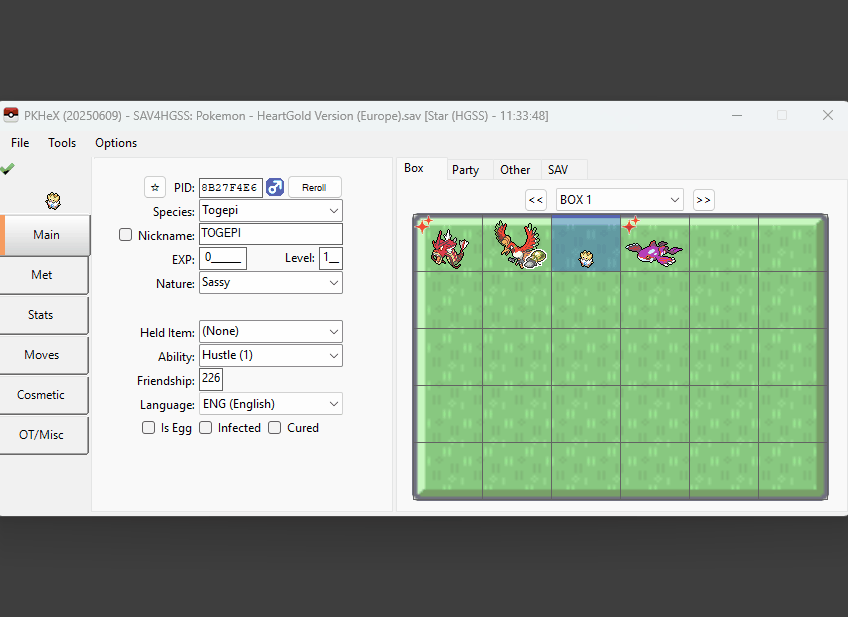Click the Togepi preview sprite on the left
This screenshot has height=617, width=848.
click(x=52, y=201)
